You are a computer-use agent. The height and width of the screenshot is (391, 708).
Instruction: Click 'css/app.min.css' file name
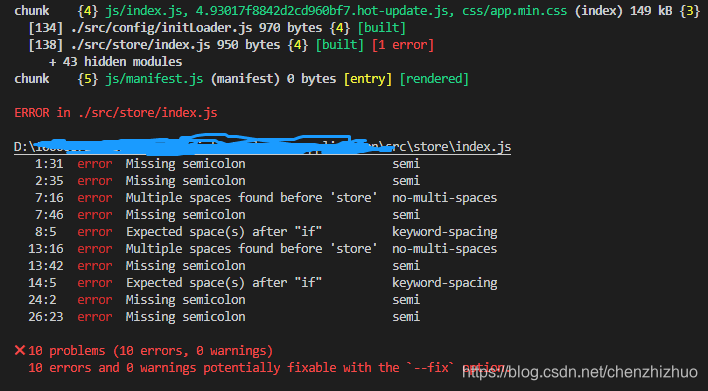click(x=514, y=11)
